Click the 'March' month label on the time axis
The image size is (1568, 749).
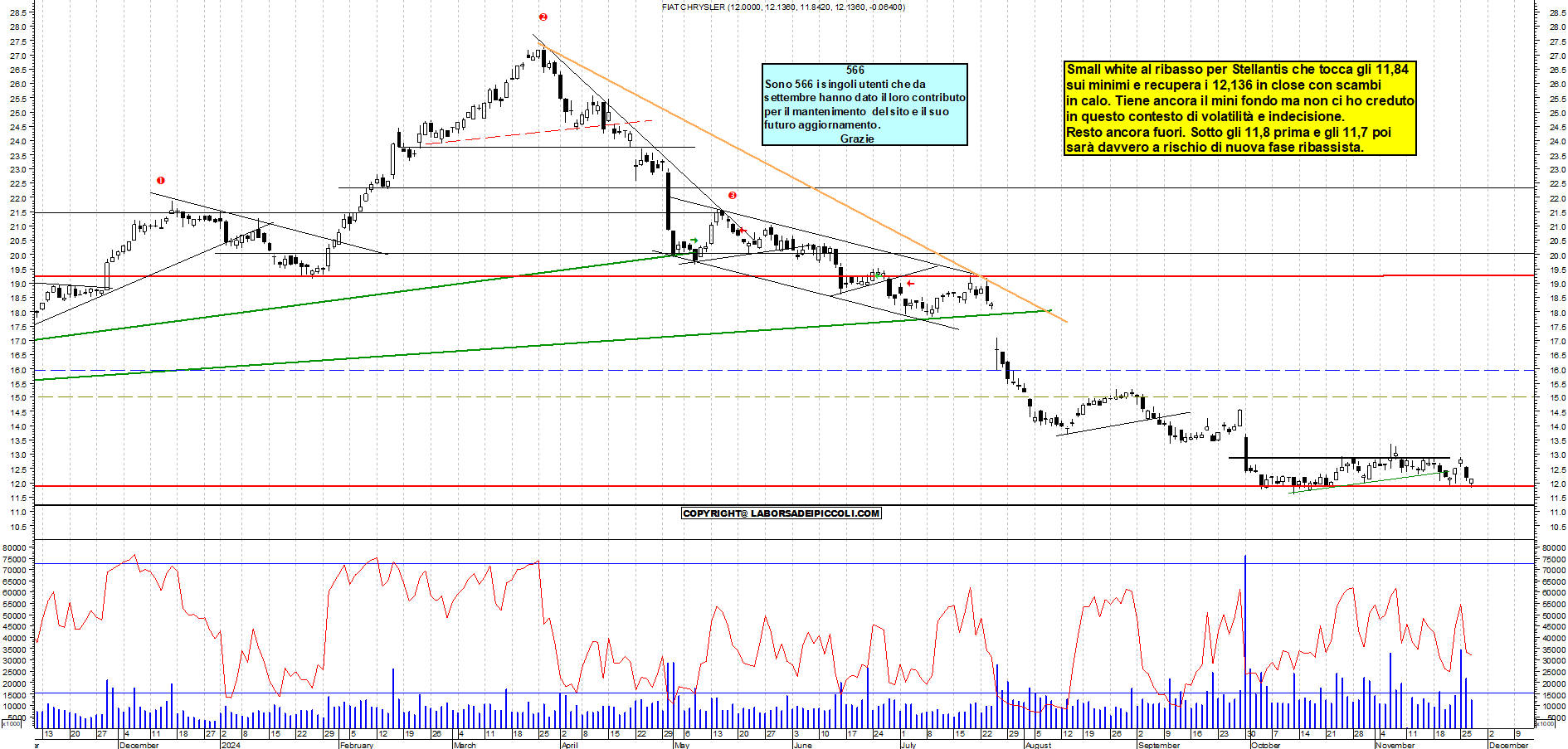coord(465,745)
